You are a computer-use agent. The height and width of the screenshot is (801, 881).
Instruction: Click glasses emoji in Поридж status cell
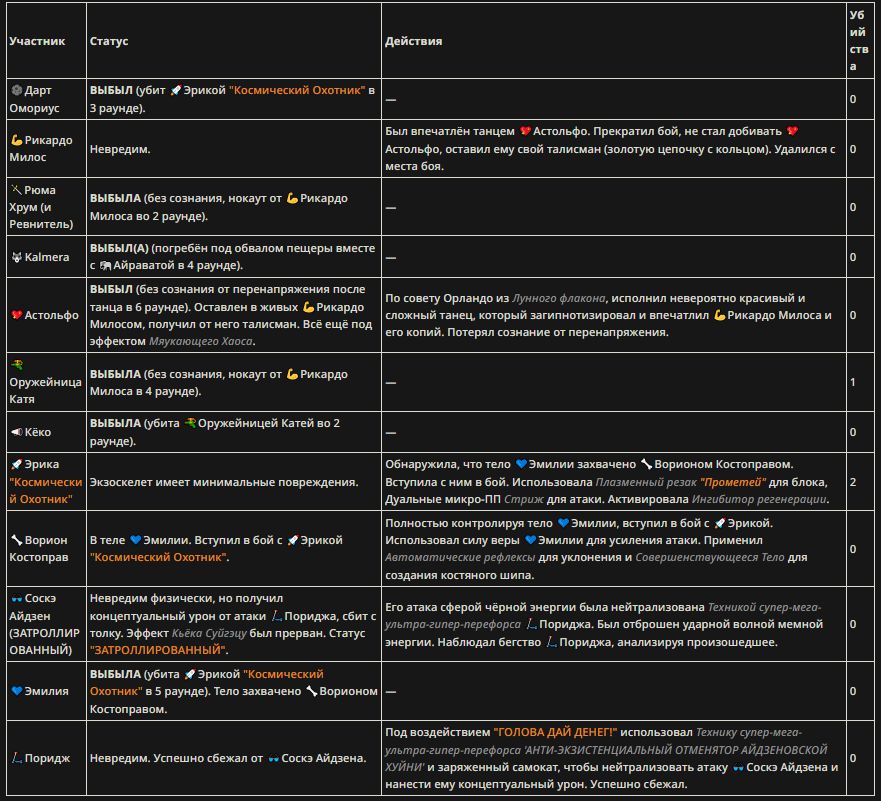pos(273,758)
